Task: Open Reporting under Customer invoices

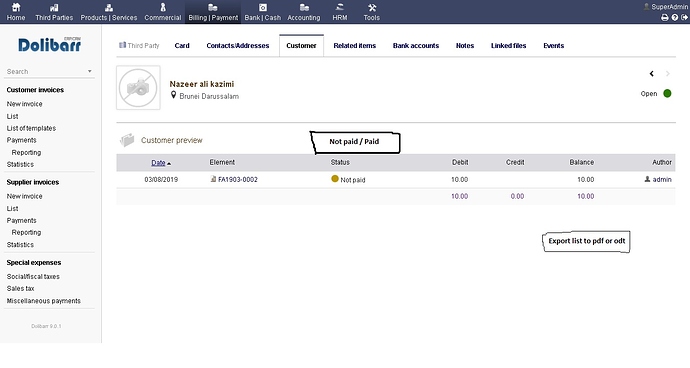Action: (26, 152)
